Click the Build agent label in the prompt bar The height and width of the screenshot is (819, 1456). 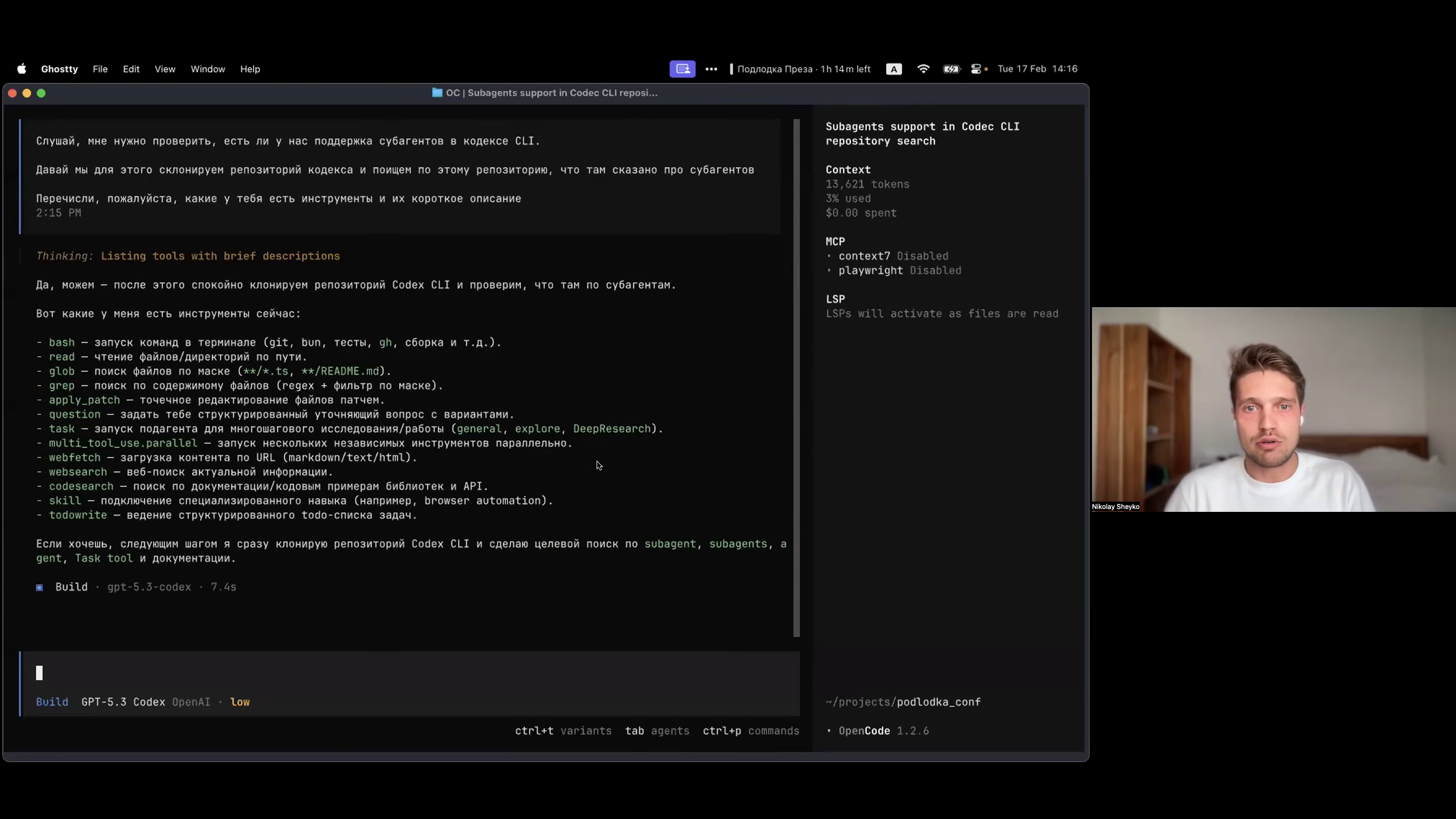52,702
